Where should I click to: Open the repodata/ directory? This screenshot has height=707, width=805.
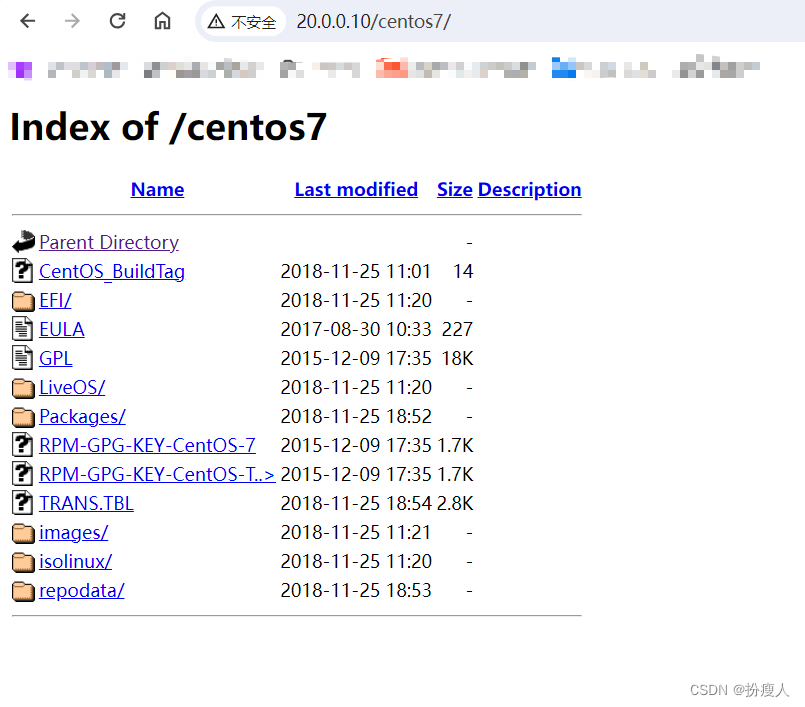click(x=82, y=590)
